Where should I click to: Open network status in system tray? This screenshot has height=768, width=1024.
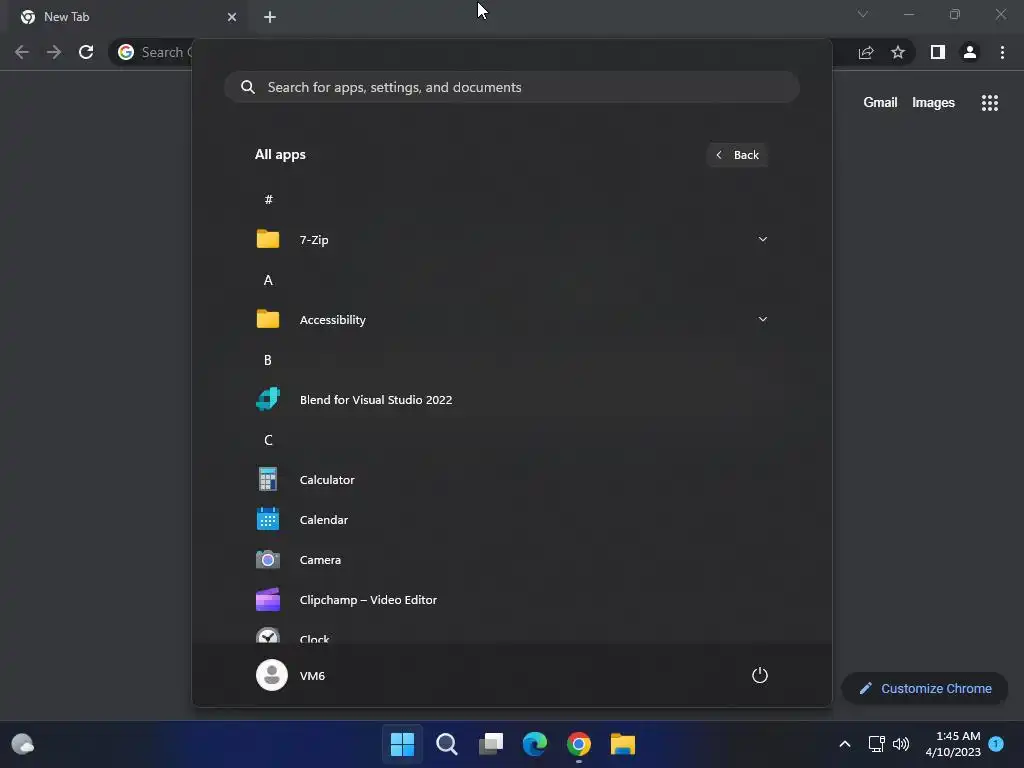coord(876,744)
